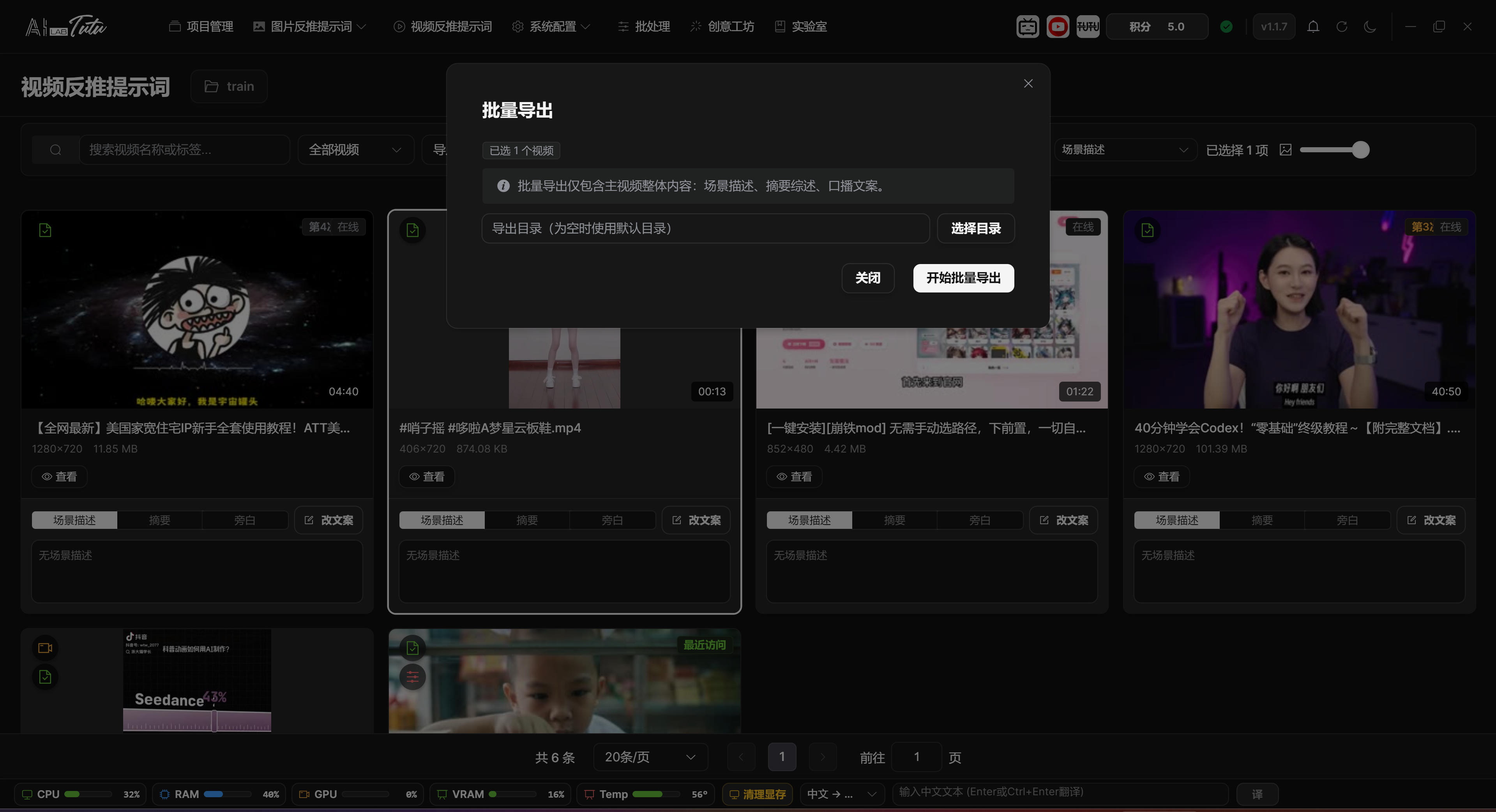Open the 批处理 menu item
1496x812 pixels.
pyautogui.click(x=643, y=26)
